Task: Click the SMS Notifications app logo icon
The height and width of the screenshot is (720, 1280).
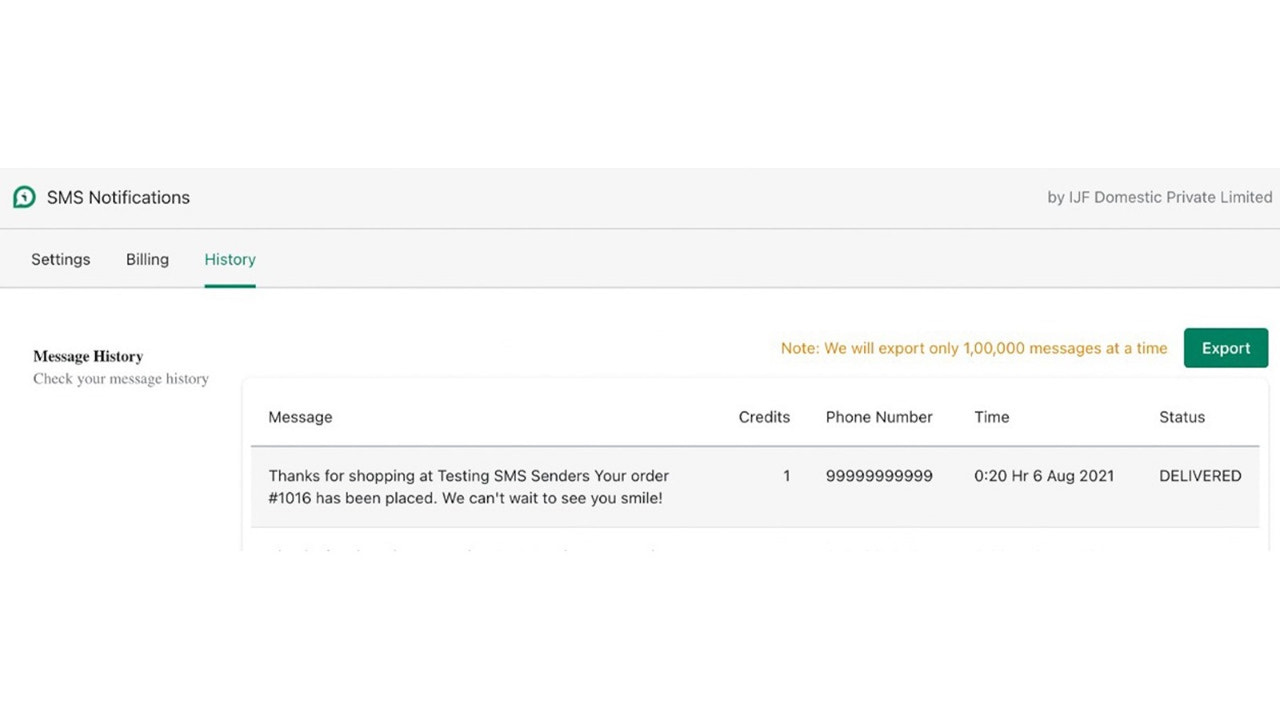Action: (24, 197)
